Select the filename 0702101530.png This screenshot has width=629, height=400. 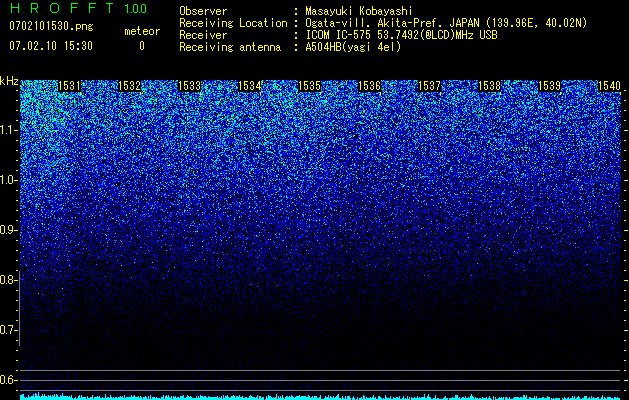(x=51, y=27)
